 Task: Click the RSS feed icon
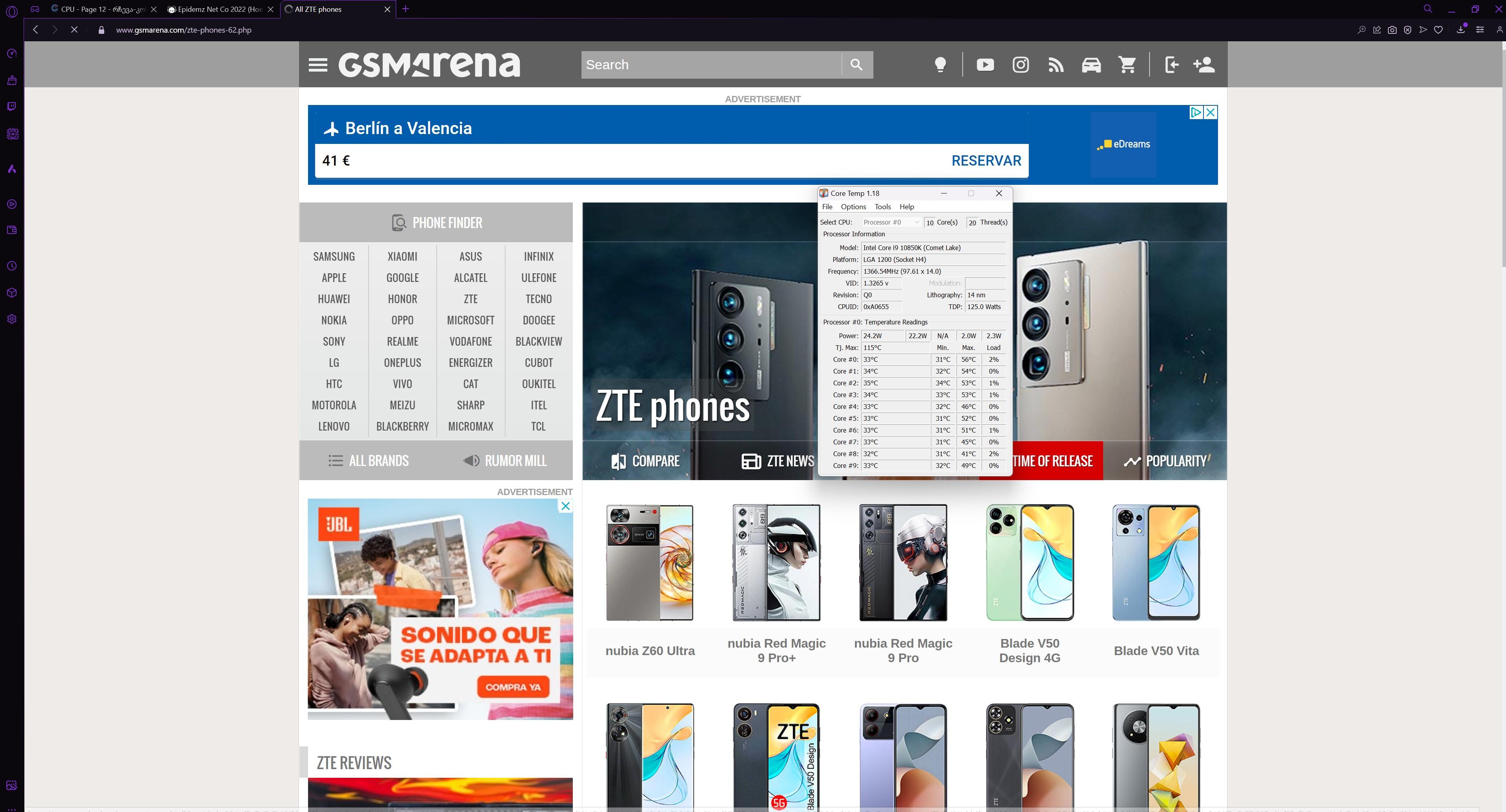tap(1056, 65)
